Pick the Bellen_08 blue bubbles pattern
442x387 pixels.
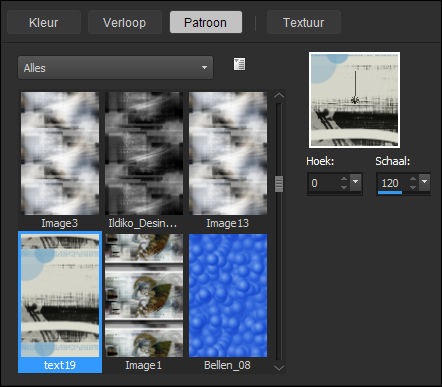[228, 295]
